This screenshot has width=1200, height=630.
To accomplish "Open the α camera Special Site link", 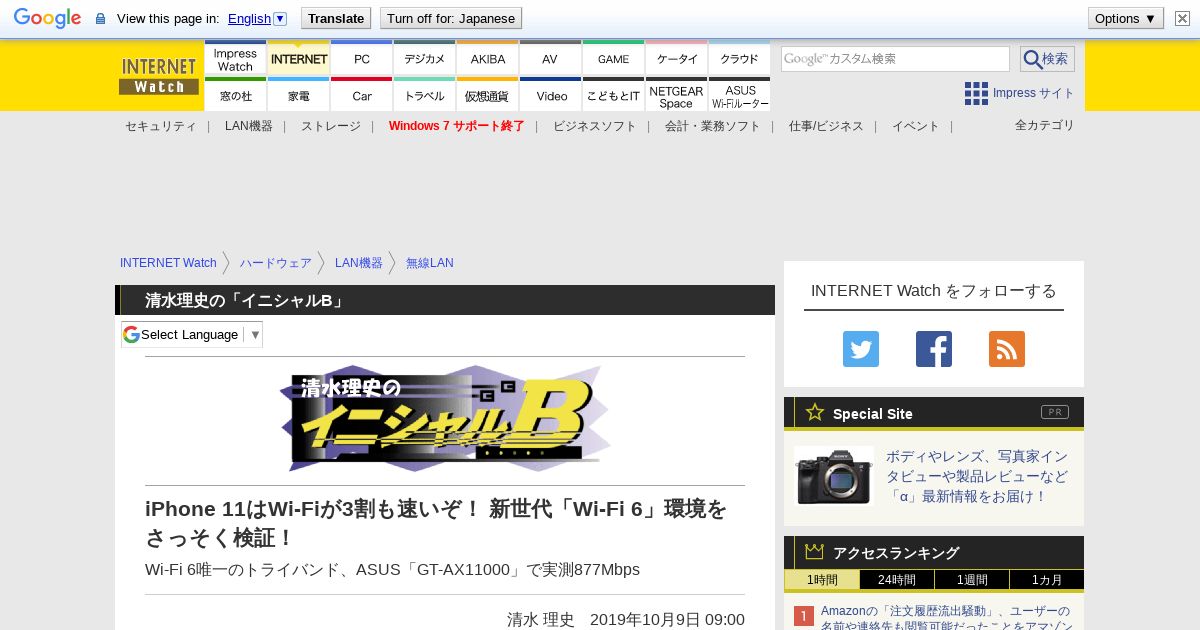I will click(977, 476).
